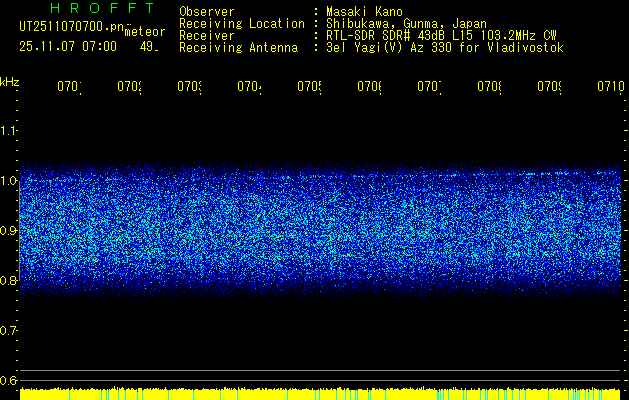This screenshot has width=629, height=400.
Task: Click the 0710 time marker on axis
Action: click(x=609, y=87)
